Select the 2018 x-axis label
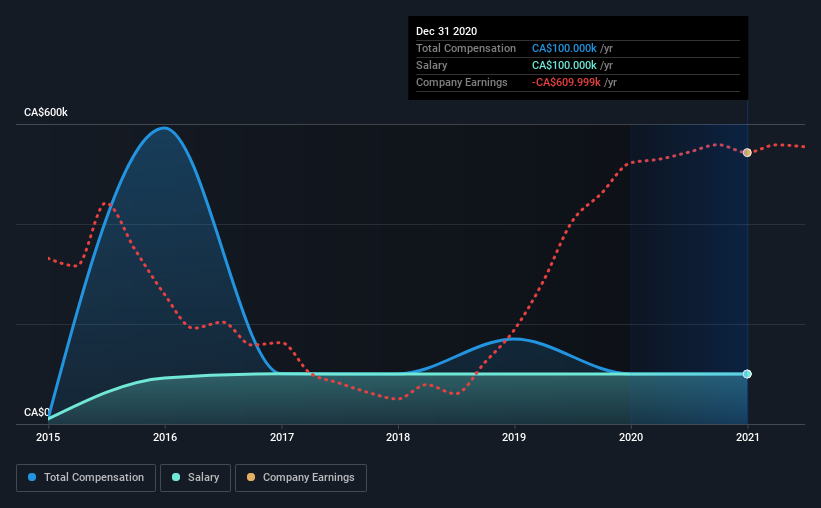Screen dimensions: 821x508 [x=398, y=437]
